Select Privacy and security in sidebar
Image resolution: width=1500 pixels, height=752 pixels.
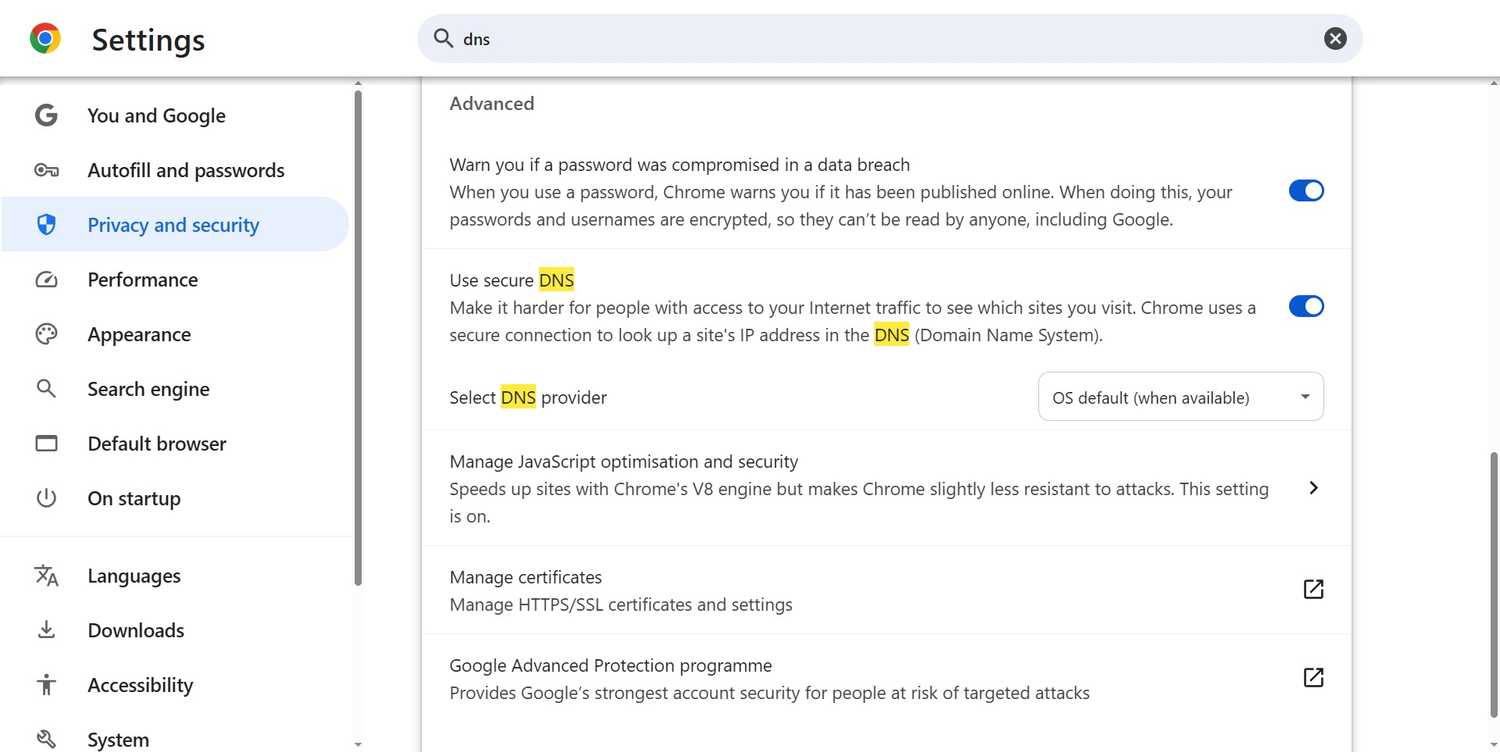coord(175,225)
